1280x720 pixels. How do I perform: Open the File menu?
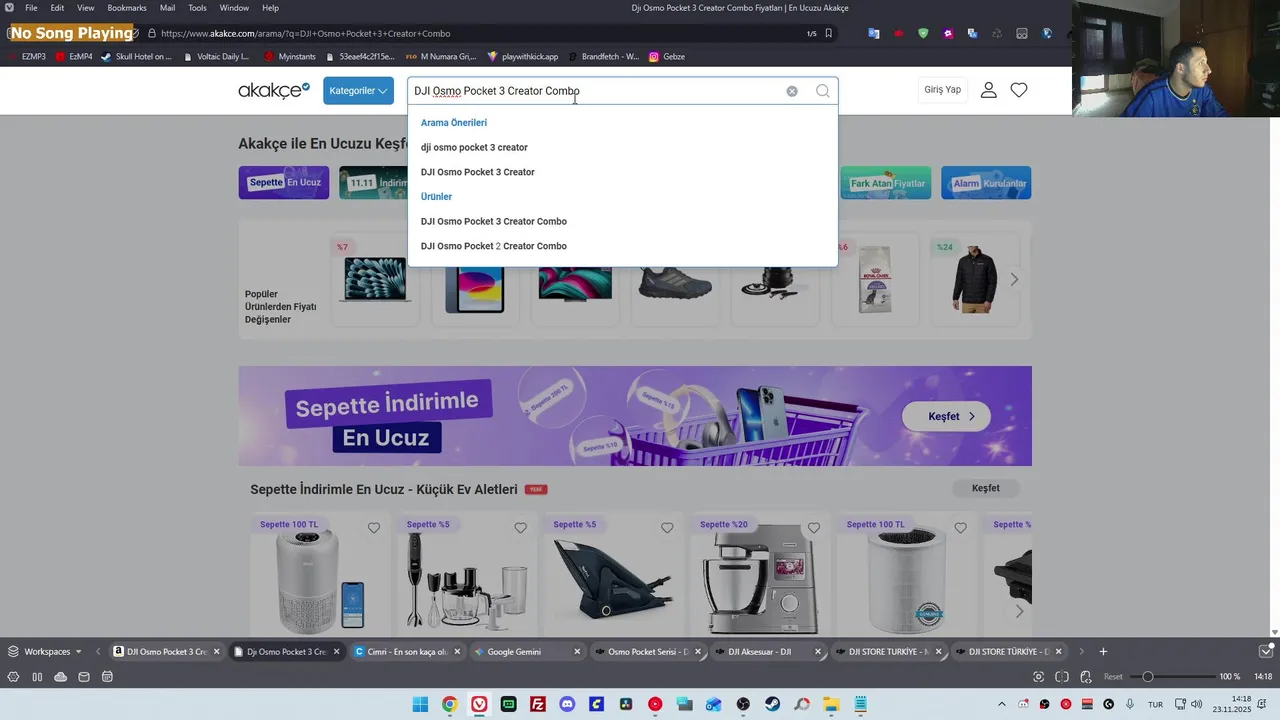pyautogui.click(x=31, y=8)
